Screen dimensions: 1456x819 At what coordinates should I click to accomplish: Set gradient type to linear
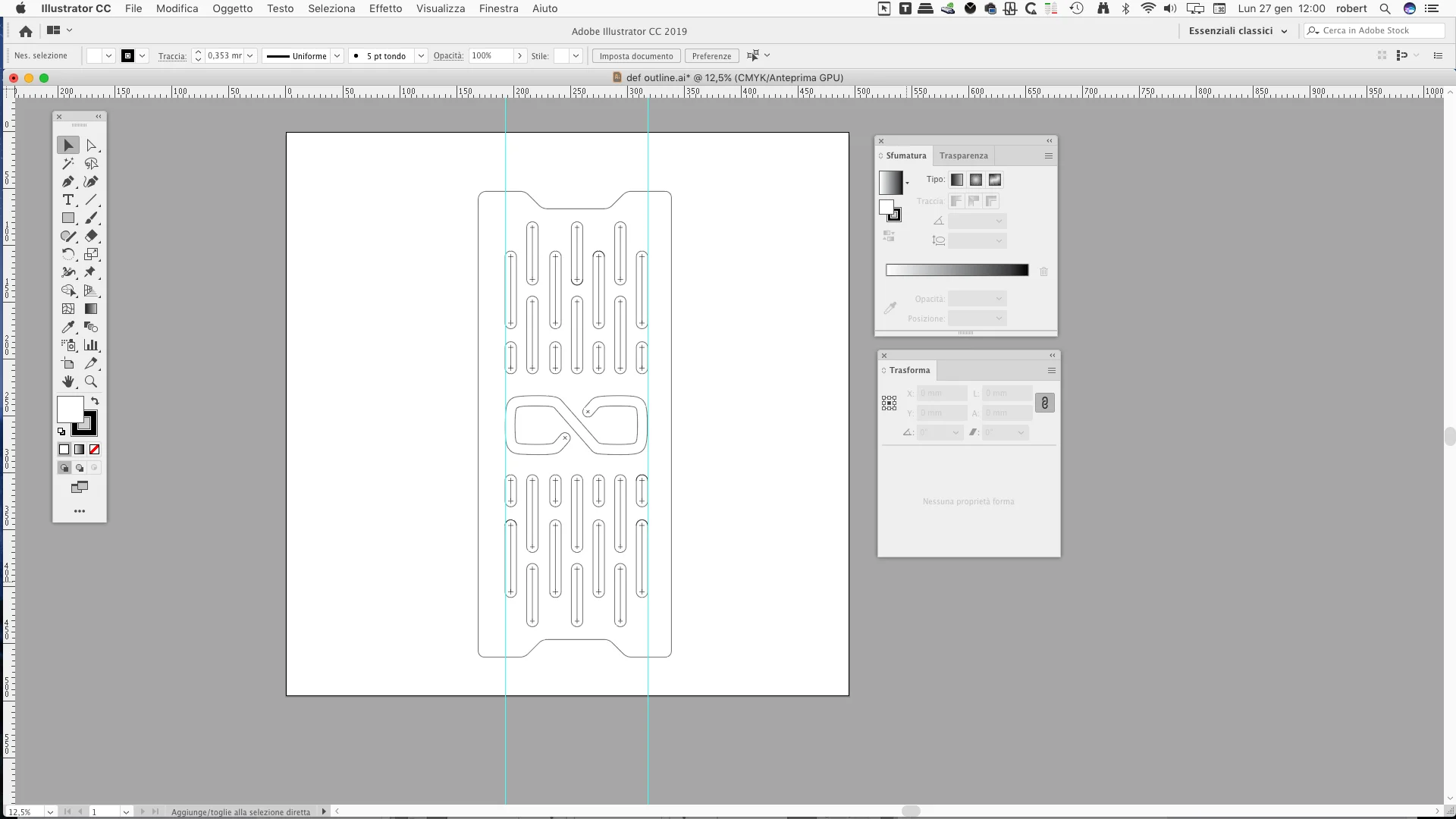point(957,180)
